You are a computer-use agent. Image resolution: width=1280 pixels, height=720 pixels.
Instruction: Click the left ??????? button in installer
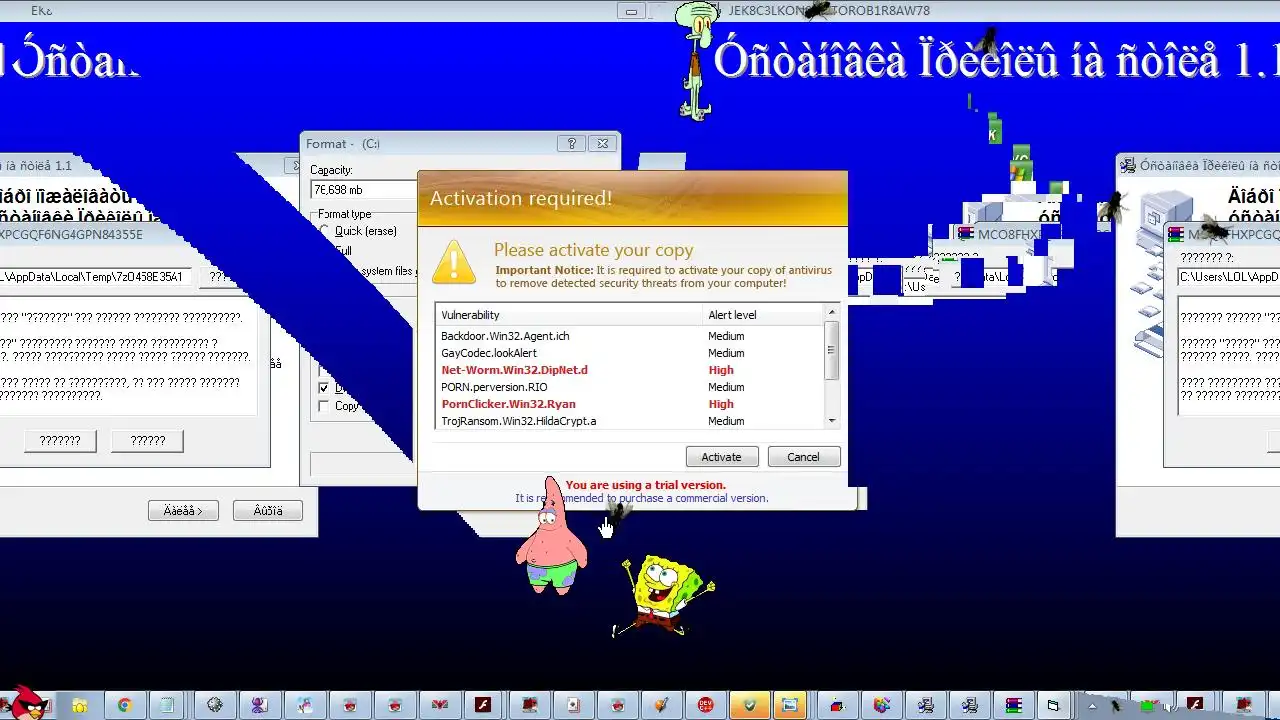point(60,441)
